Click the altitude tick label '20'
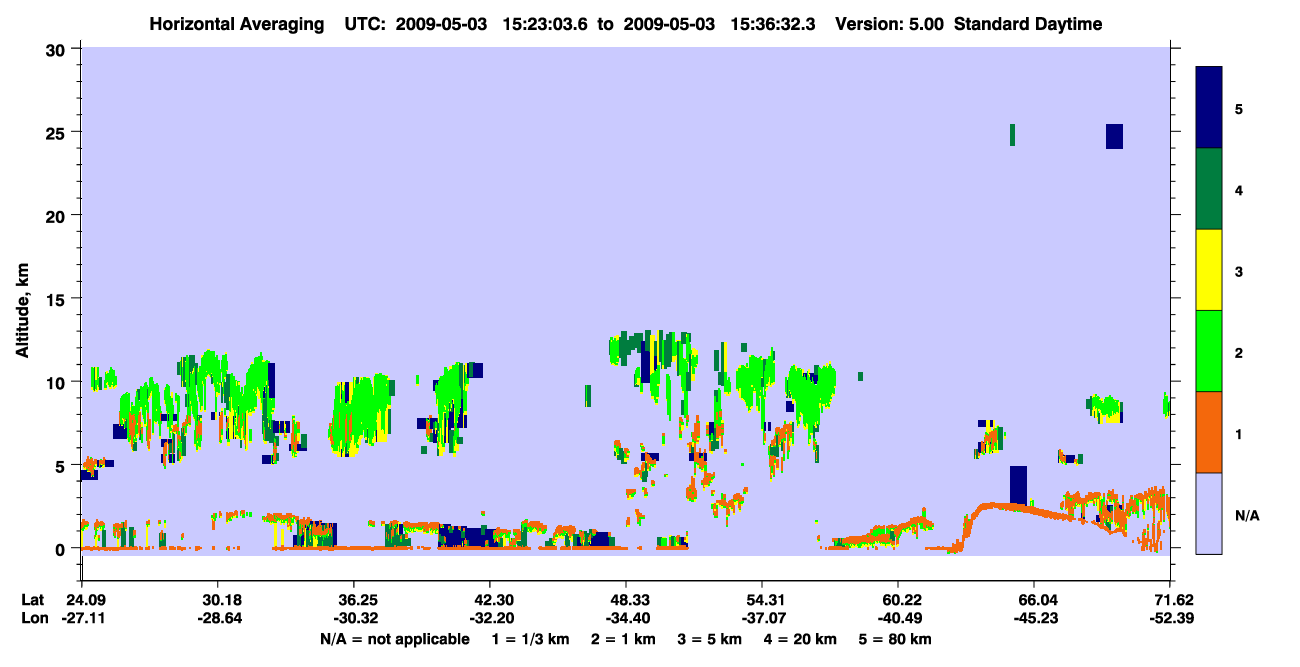 [58, 215]
